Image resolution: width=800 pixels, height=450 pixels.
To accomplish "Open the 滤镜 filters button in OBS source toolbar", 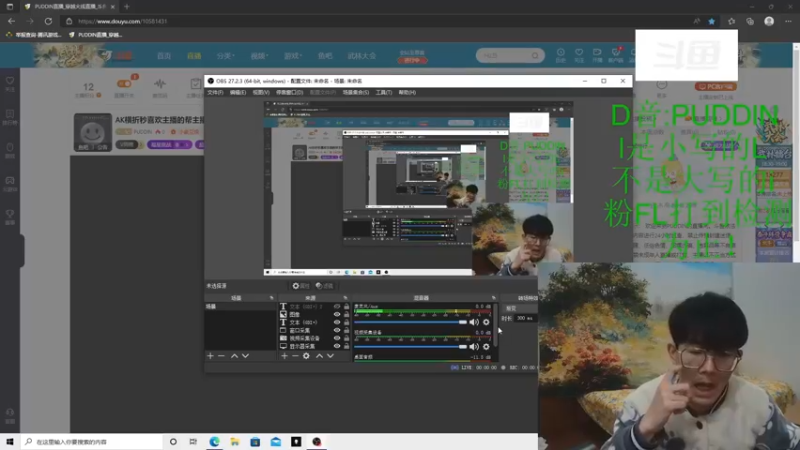I will (x=324, y=286).
